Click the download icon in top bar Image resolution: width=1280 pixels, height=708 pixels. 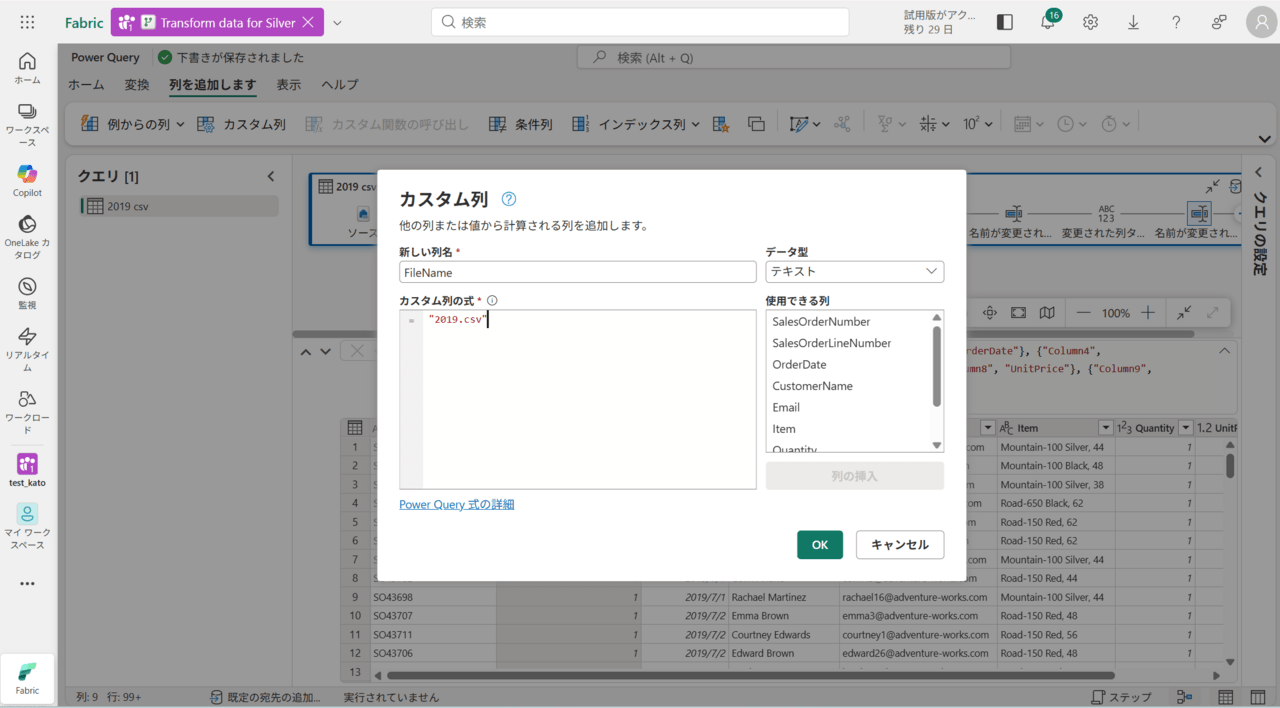pos(1133,22)
